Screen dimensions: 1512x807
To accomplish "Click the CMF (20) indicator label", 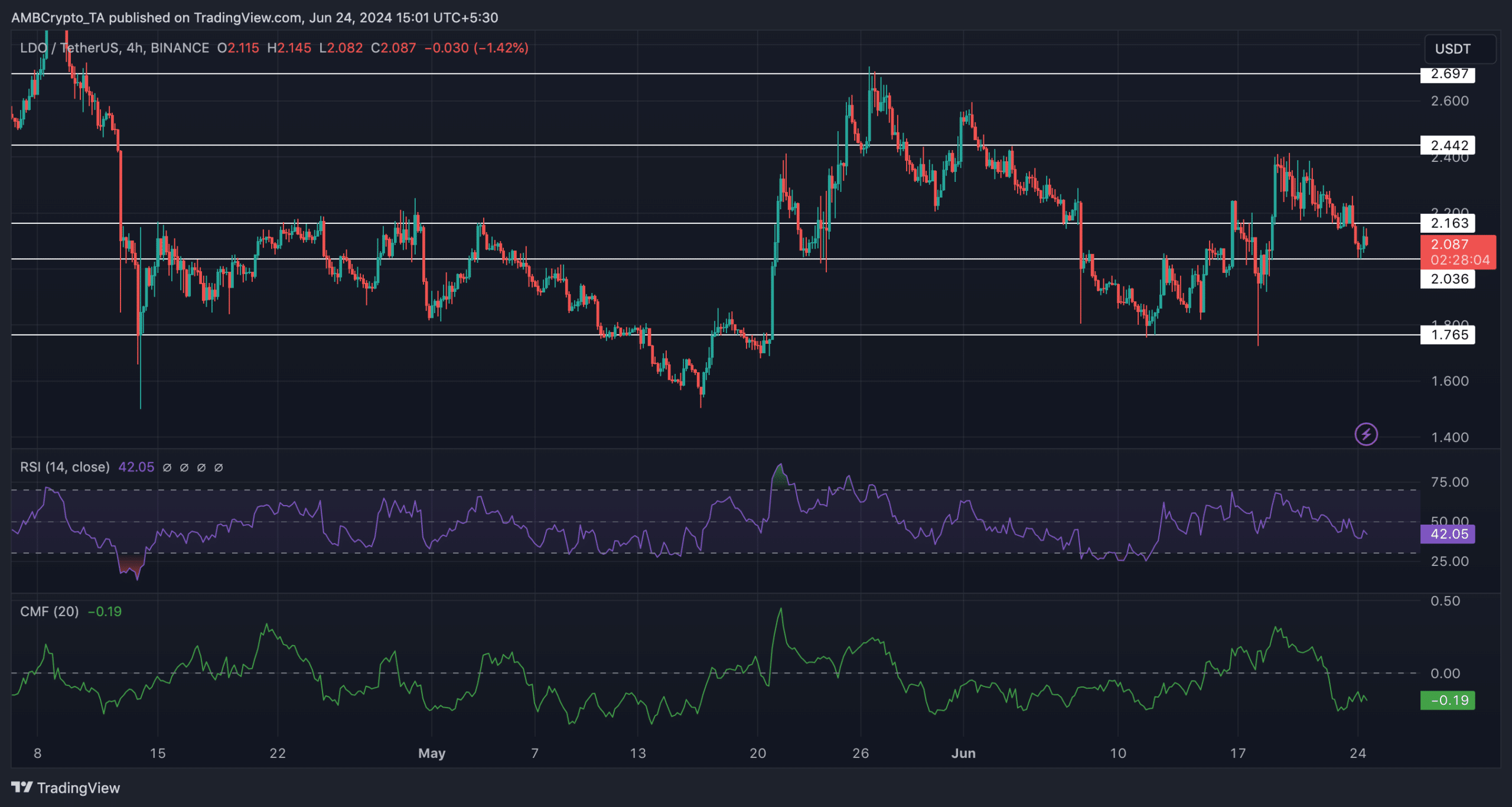I will tap(50, 611).
